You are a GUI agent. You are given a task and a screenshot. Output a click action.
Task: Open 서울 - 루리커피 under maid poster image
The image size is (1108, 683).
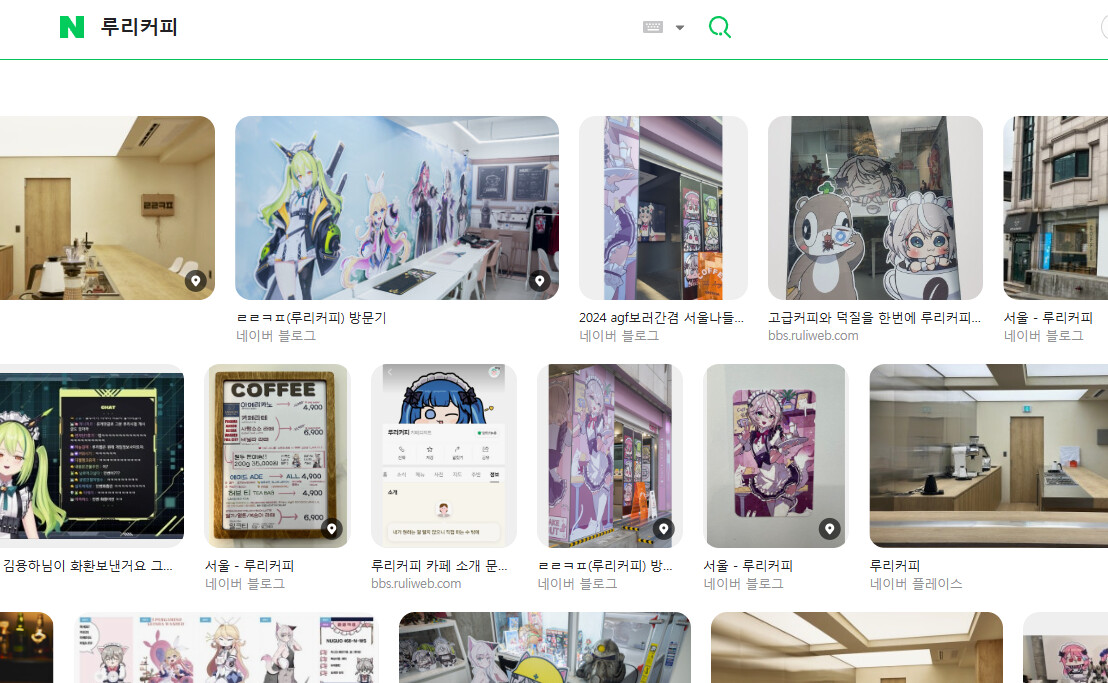[x=748, y=566]
